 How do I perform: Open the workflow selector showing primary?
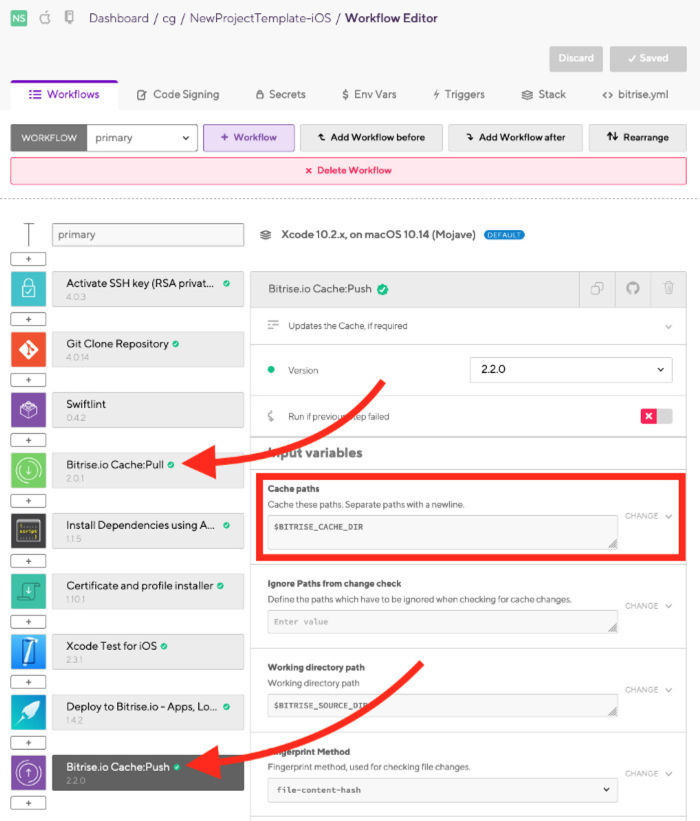click(142, 138)
